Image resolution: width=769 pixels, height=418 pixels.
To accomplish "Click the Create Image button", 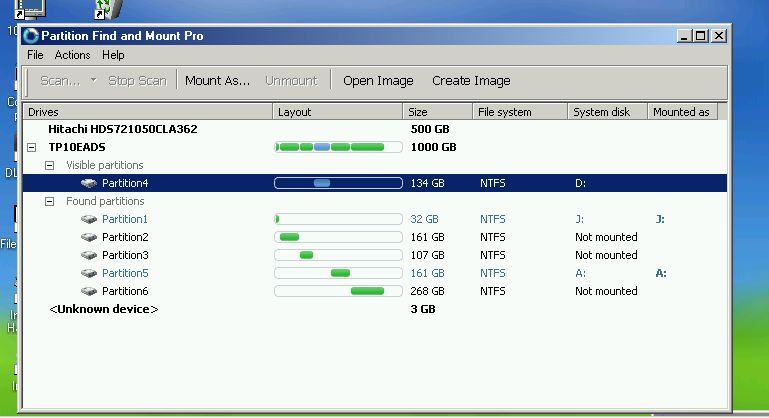I will pyautogui.click(x=471, y=80).
